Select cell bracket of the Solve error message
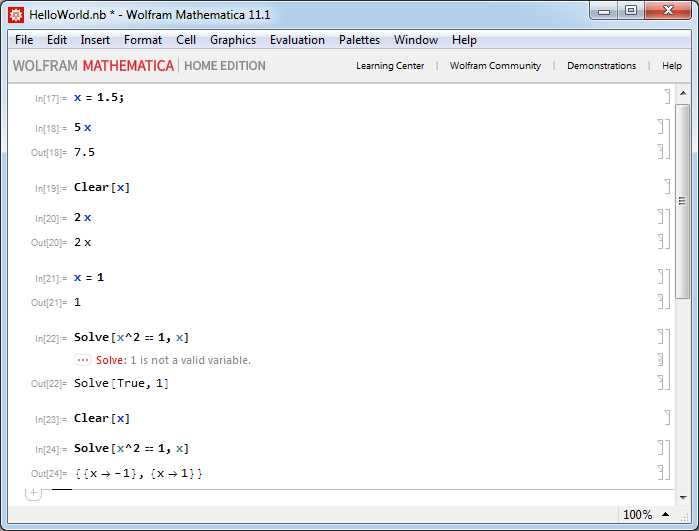Screen dimensions: 699x531 (661, 359)
